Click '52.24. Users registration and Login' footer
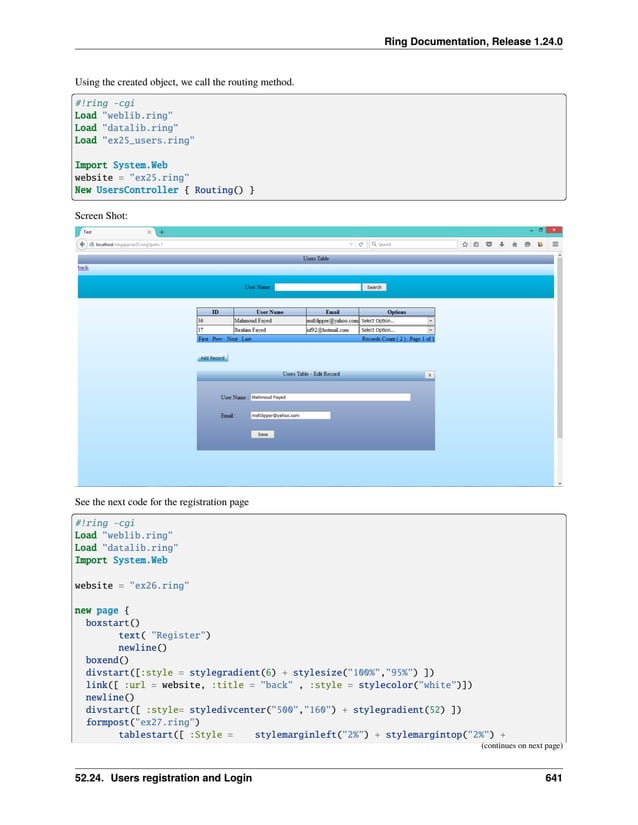The image size is (638, 825). pyautogui.click(x=163, y=778)
